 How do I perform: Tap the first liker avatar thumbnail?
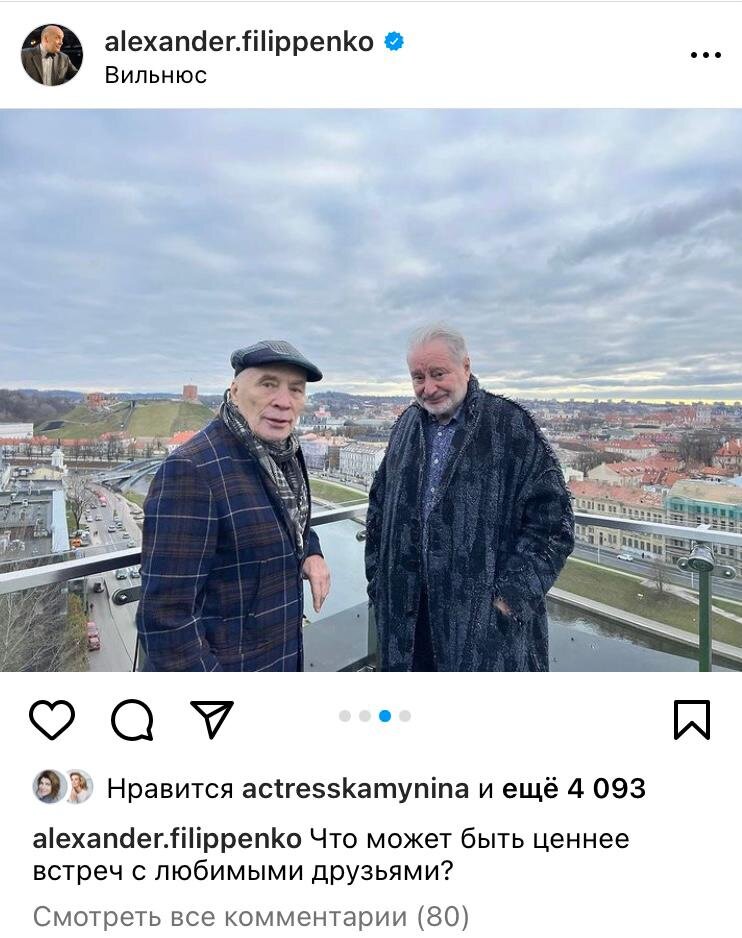click(48, 786)
